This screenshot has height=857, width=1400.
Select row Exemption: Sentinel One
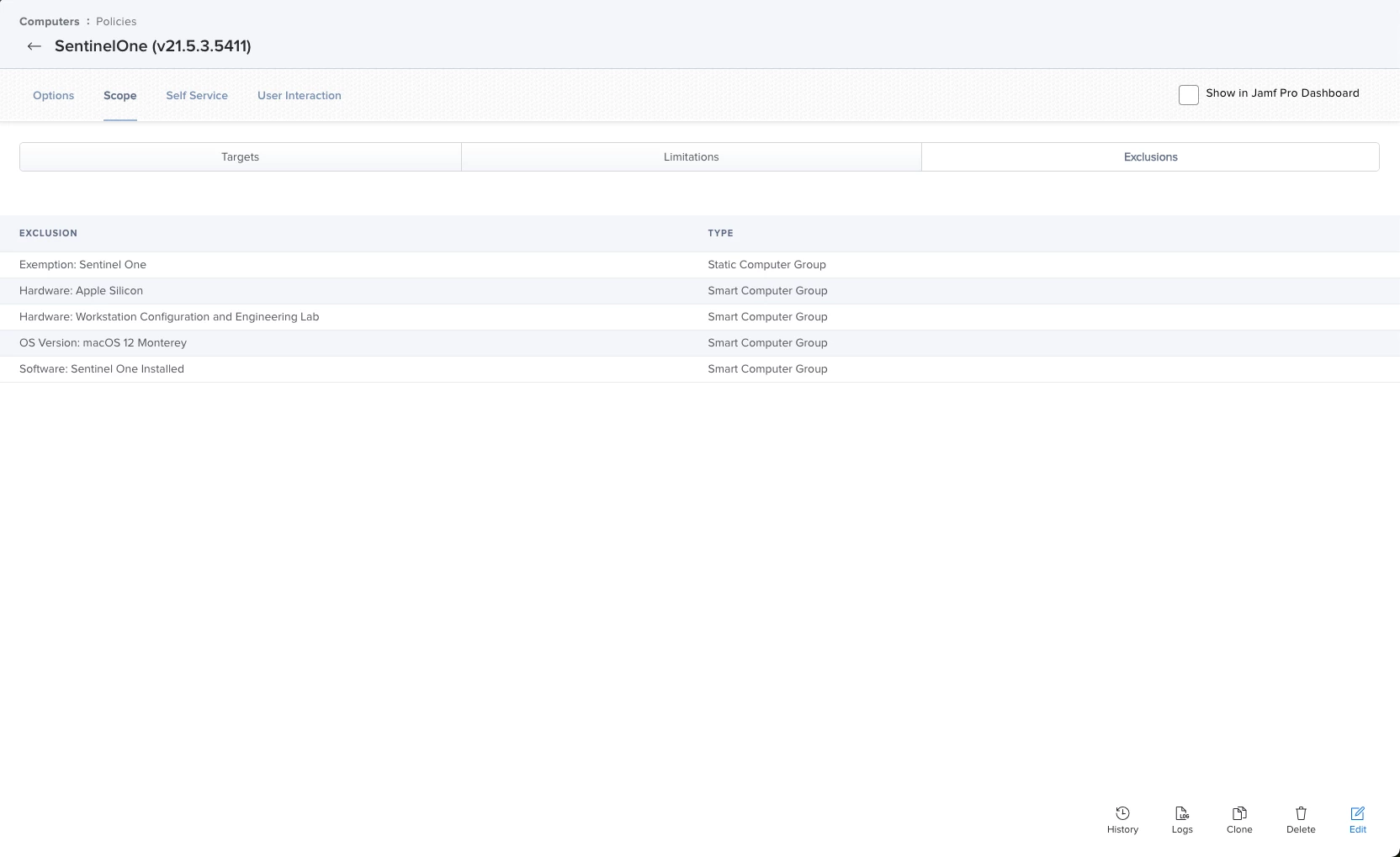click(700, 264)
